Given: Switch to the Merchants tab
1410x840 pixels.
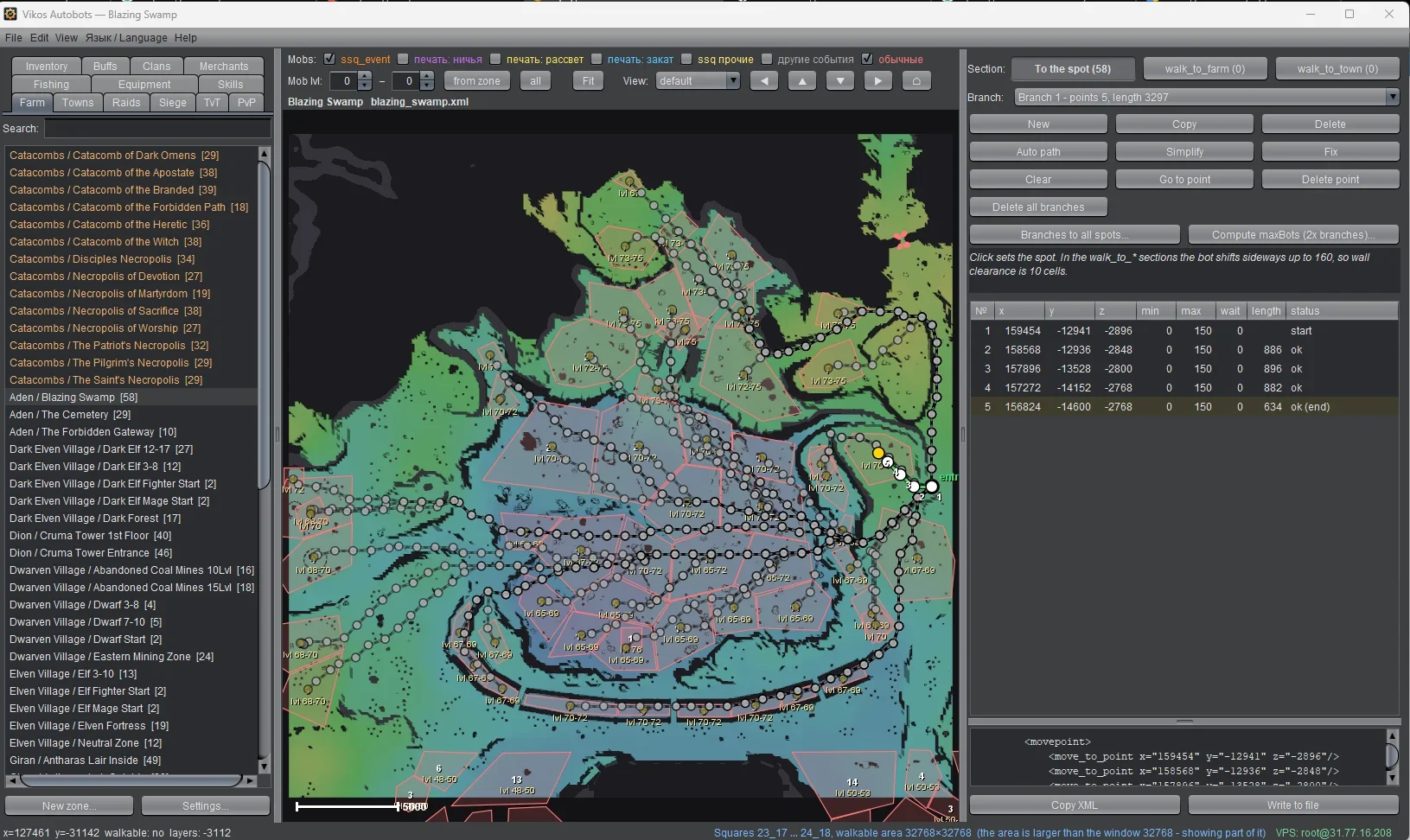Looking at the screenshot, I should [x=224, y=67].
